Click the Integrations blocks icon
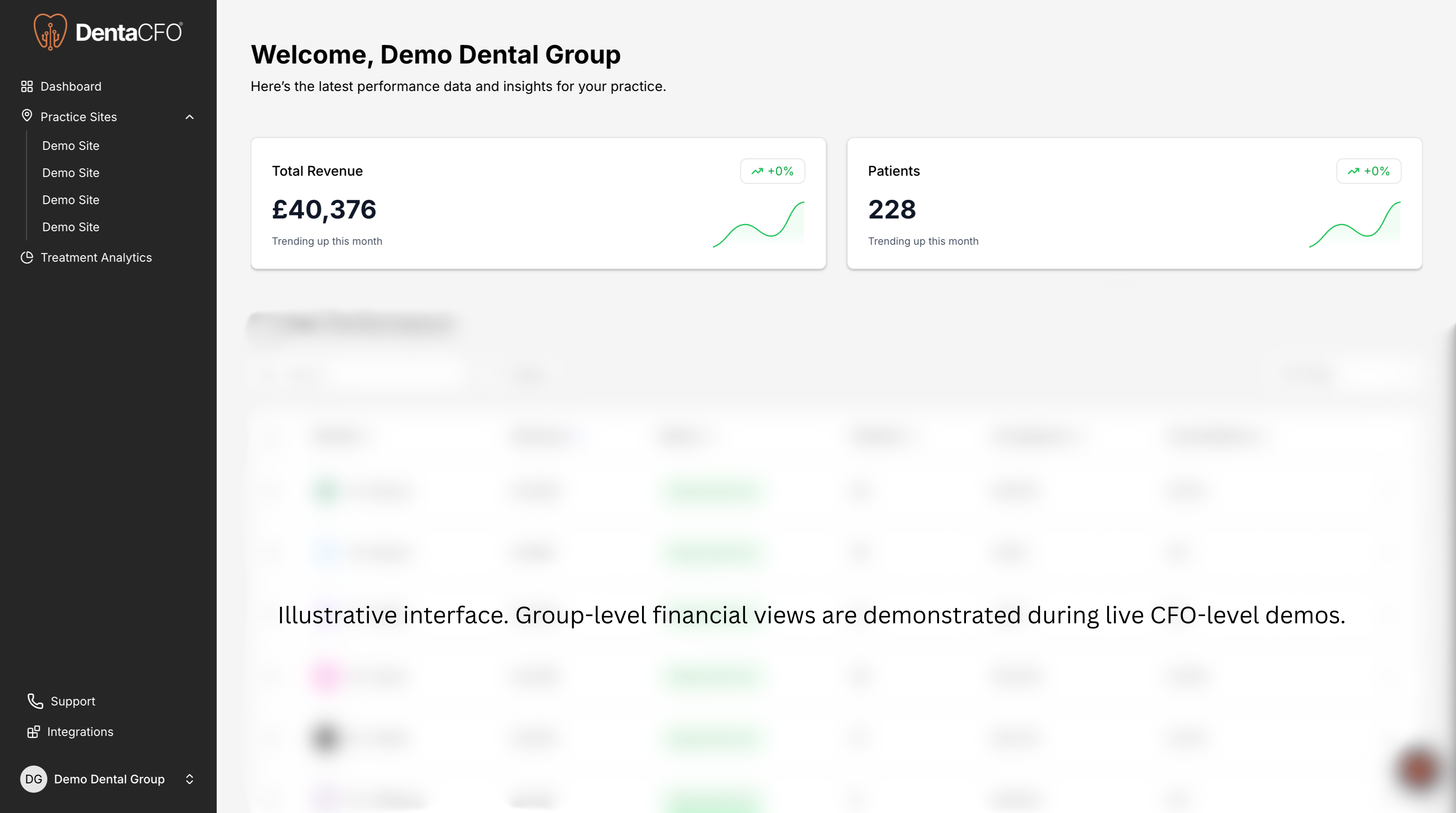1456x813 pixels. 33,732
